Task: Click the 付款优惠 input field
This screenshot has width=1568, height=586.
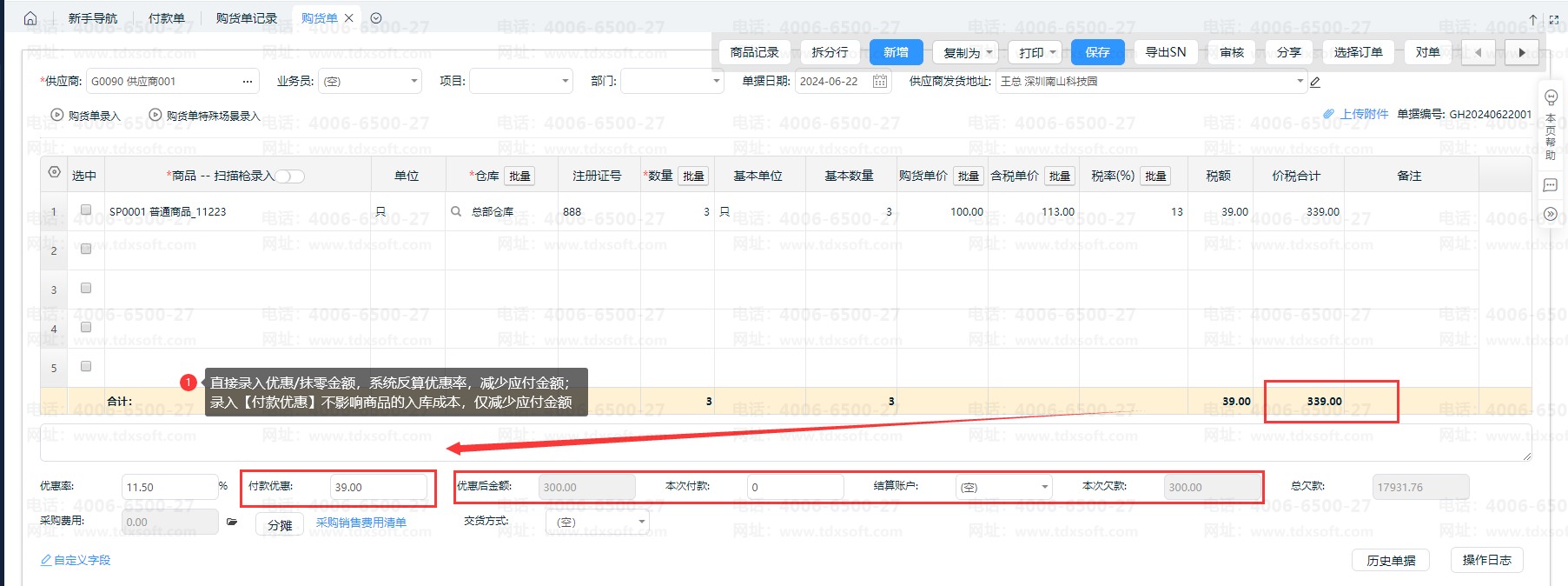Action: coord(378,487)
